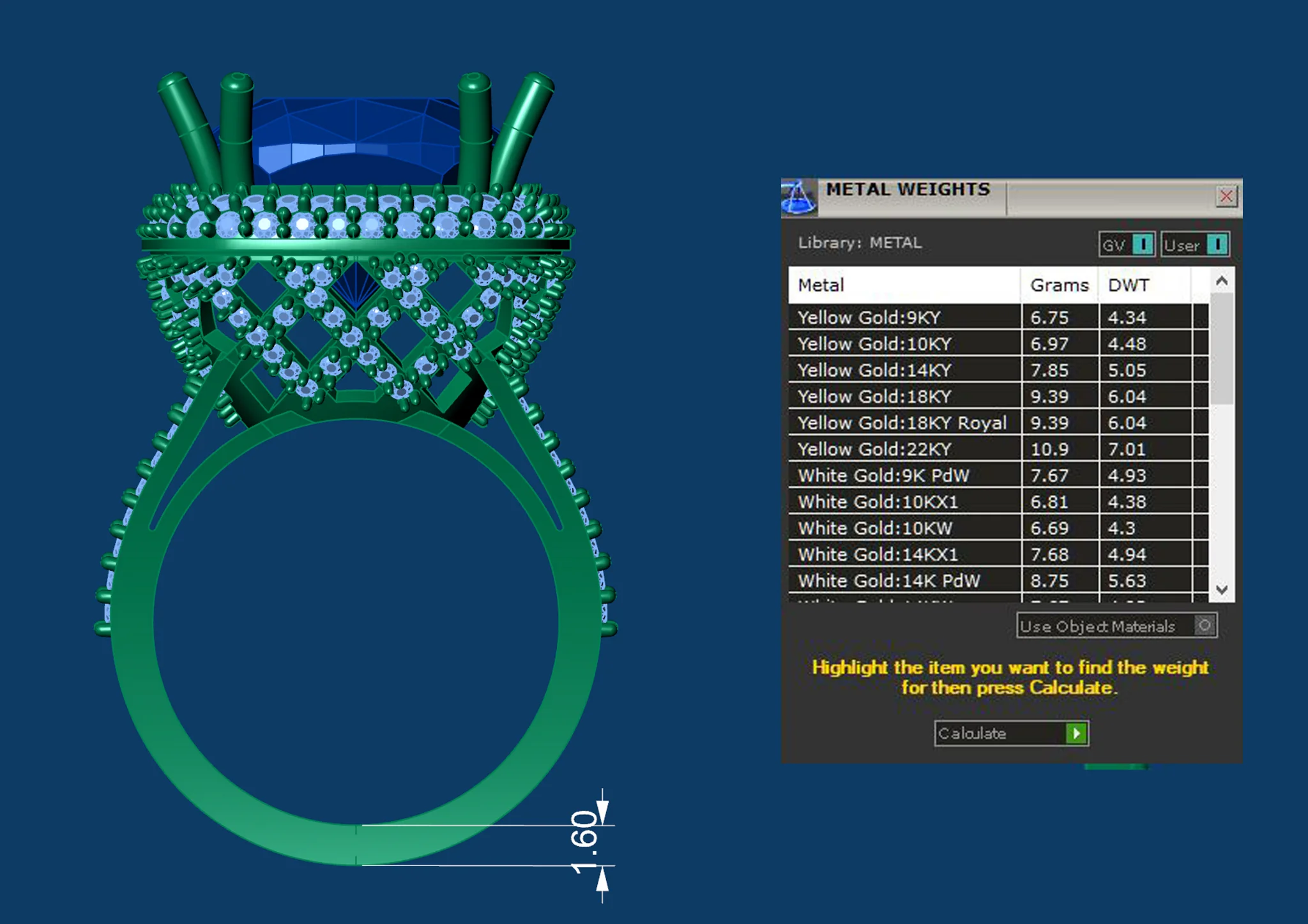1308x924 pixels.
Task: Select the Yellow Gold:18KY Royal row
Action: pyautogui.click(x=998, y=423)
